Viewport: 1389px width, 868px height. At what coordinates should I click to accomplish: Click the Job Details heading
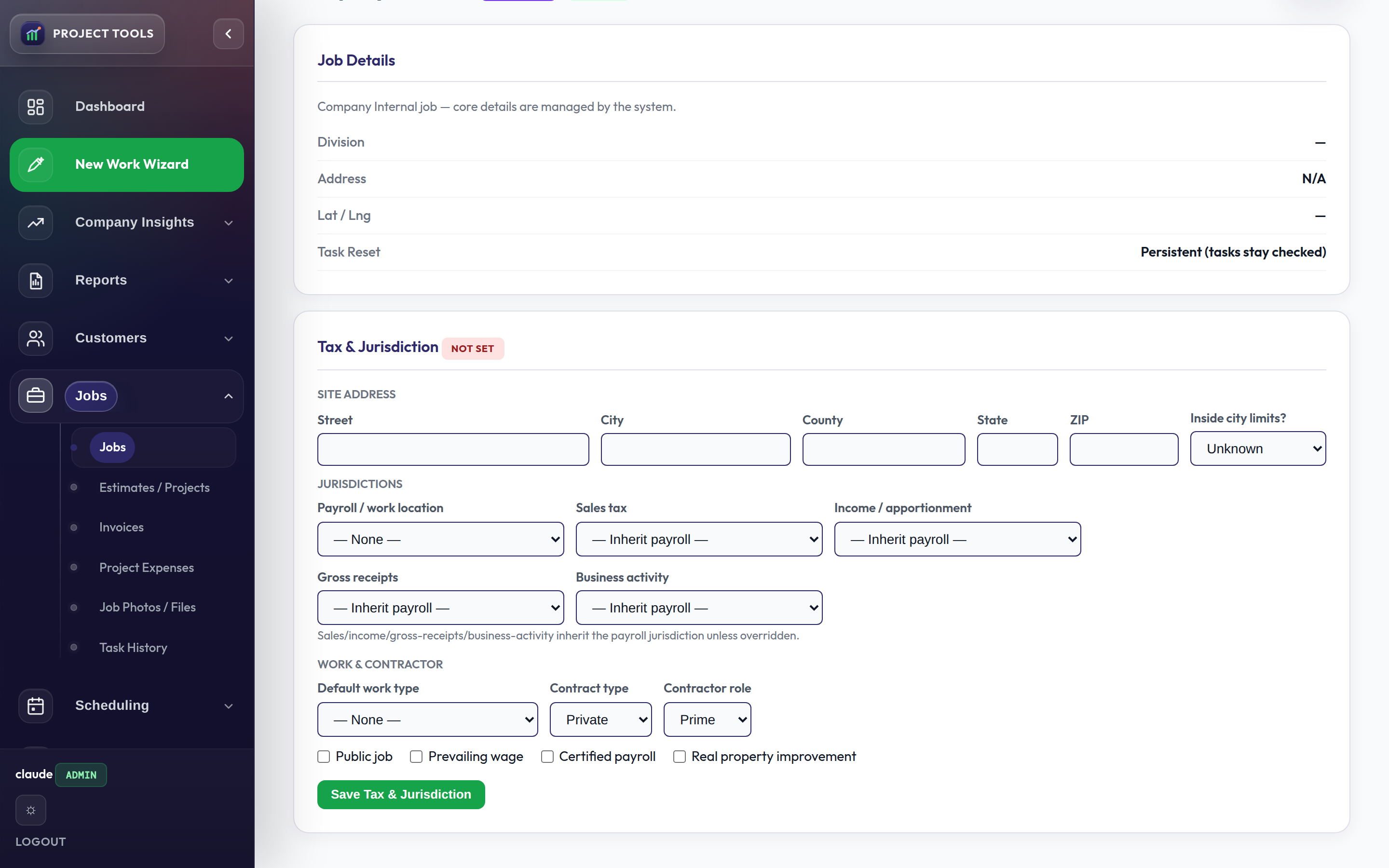point(356,60)
